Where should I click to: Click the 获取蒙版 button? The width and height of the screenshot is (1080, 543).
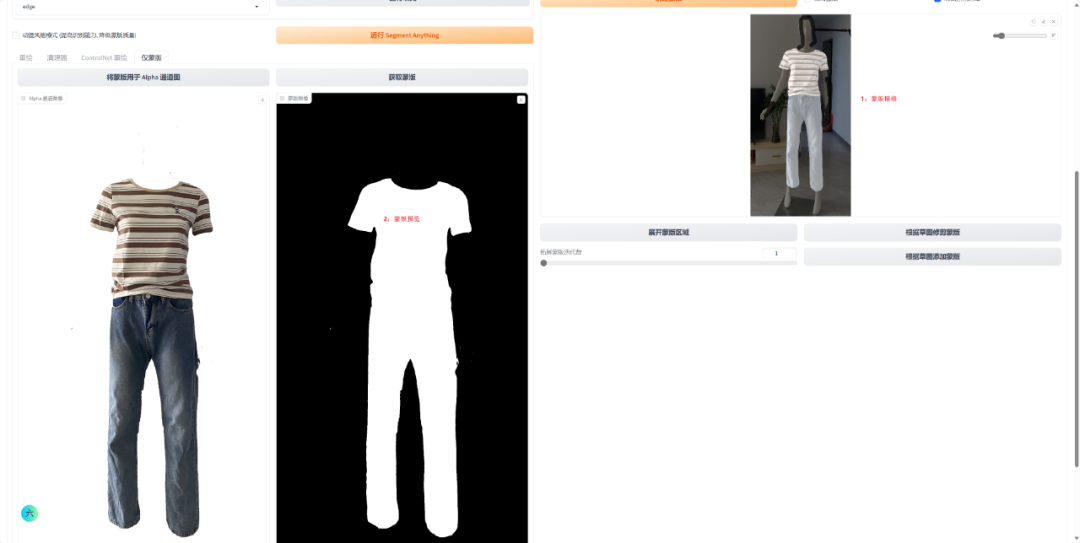point(402,77)
